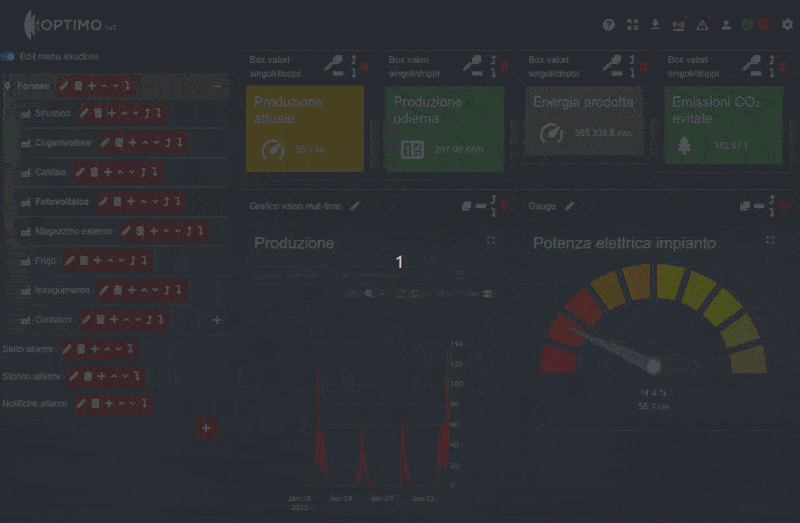This screenshot has width=800, height=523.
Task: Edit the Gauge widget with pencil
Action: click(570, 206)
